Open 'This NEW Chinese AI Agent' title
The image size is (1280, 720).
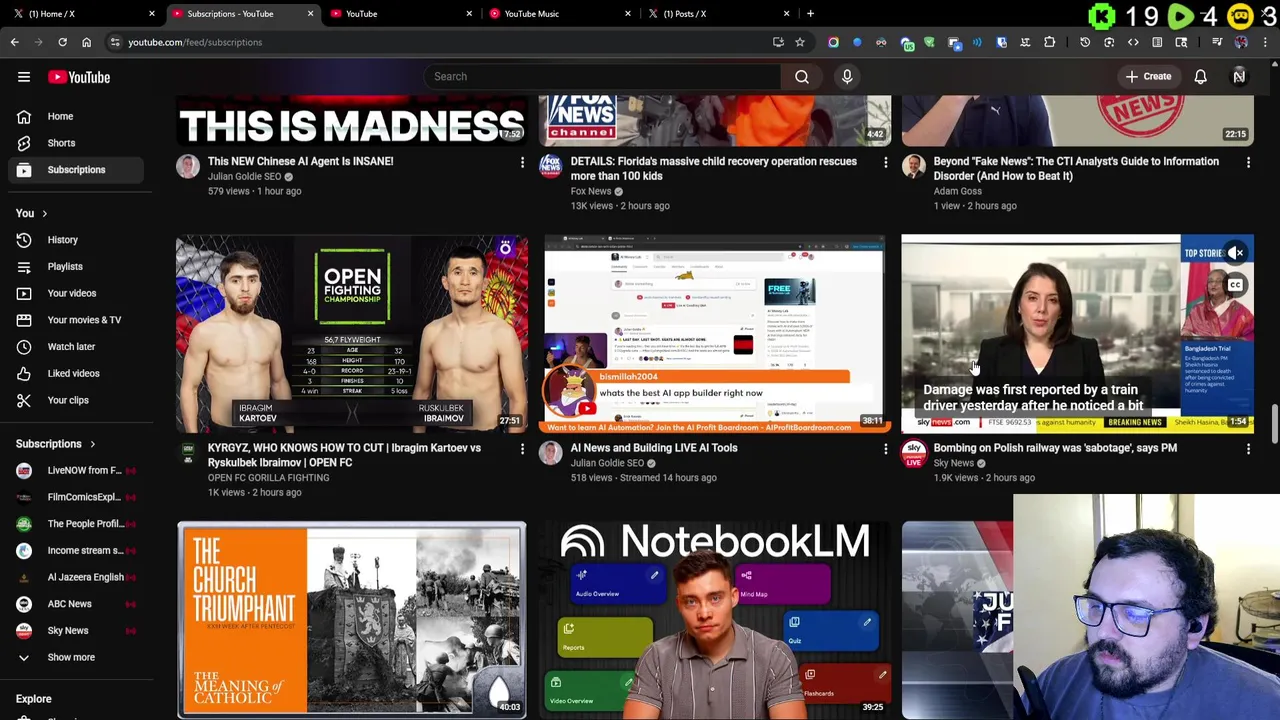point(300,161)
